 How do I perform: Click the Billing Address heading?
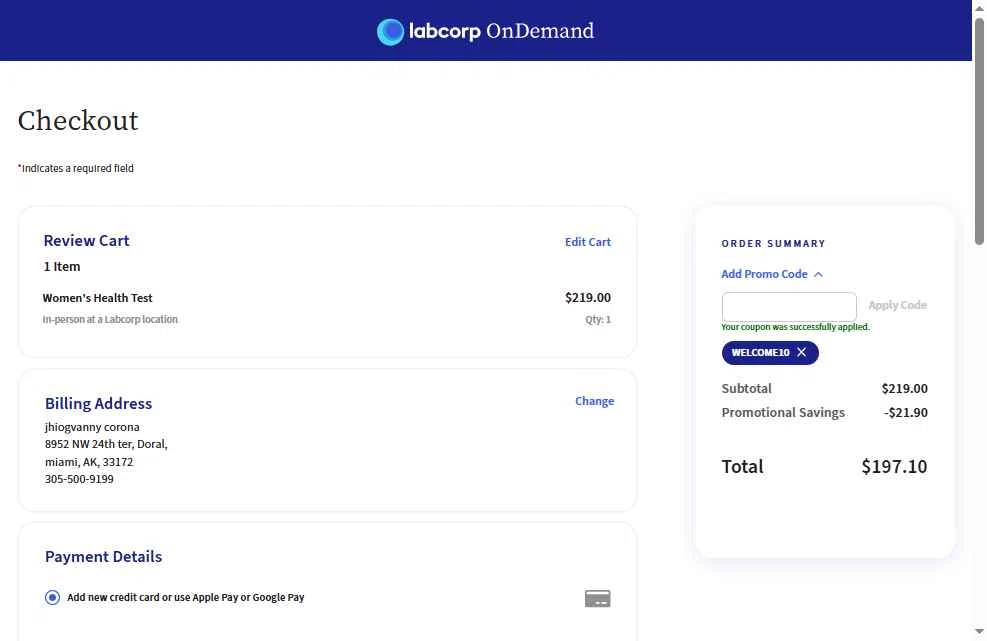pyautogui.click(x=98, y=404)
